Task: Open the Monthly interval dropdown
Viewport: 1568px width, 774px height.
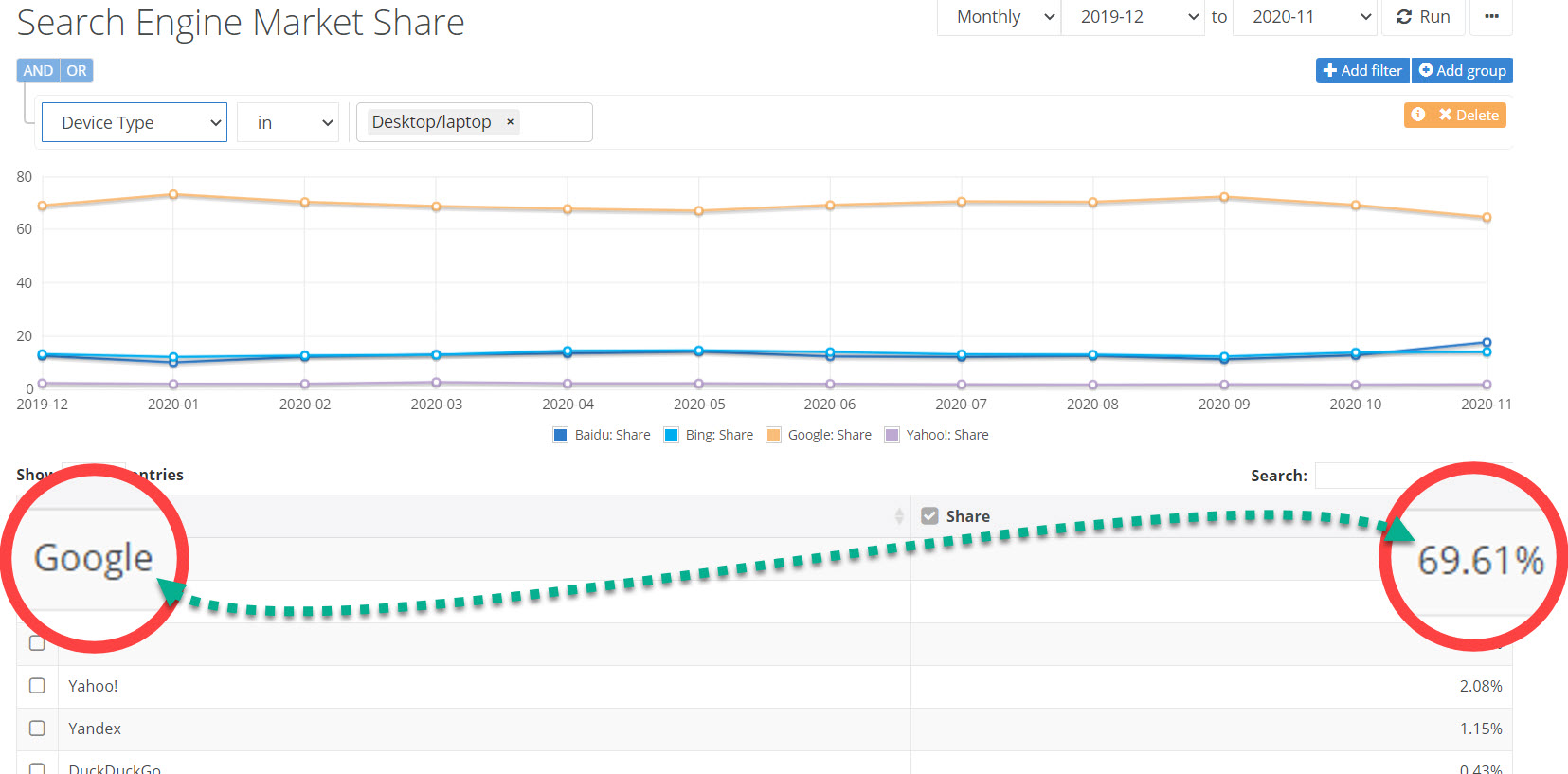Action: [1000, 17]
